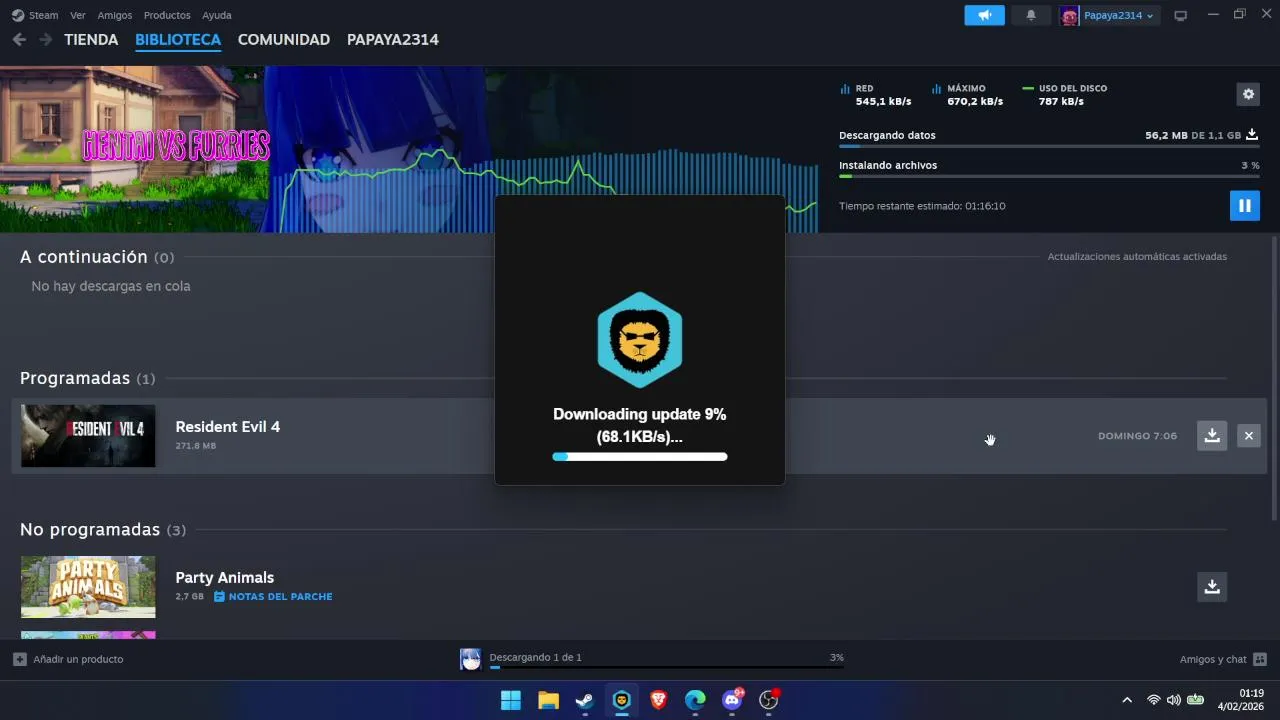Open Wi-Fi network settings in tray

click(1153, 700)
